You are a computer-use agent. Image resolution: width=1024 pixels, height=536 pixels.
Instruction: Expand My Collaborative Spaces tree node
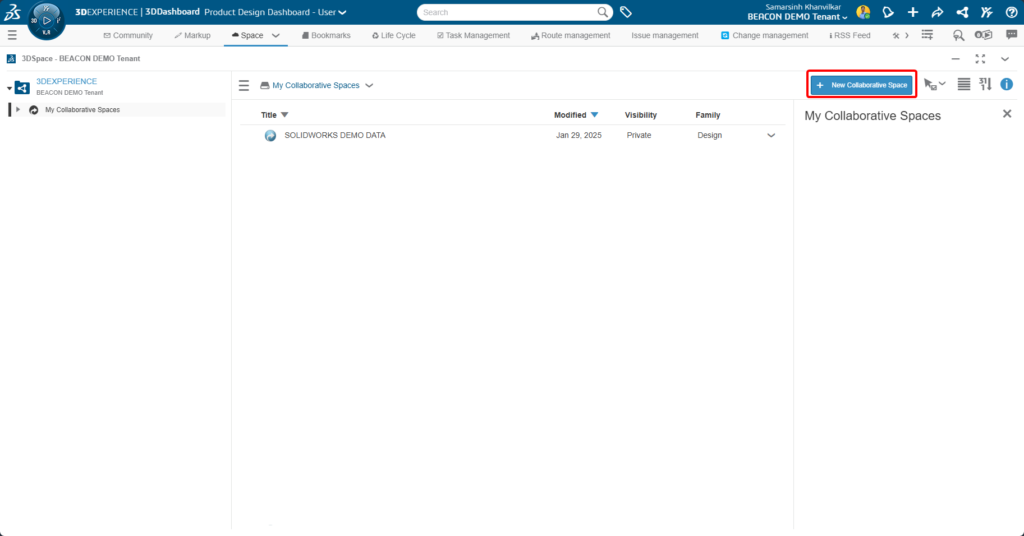[18, 109]
